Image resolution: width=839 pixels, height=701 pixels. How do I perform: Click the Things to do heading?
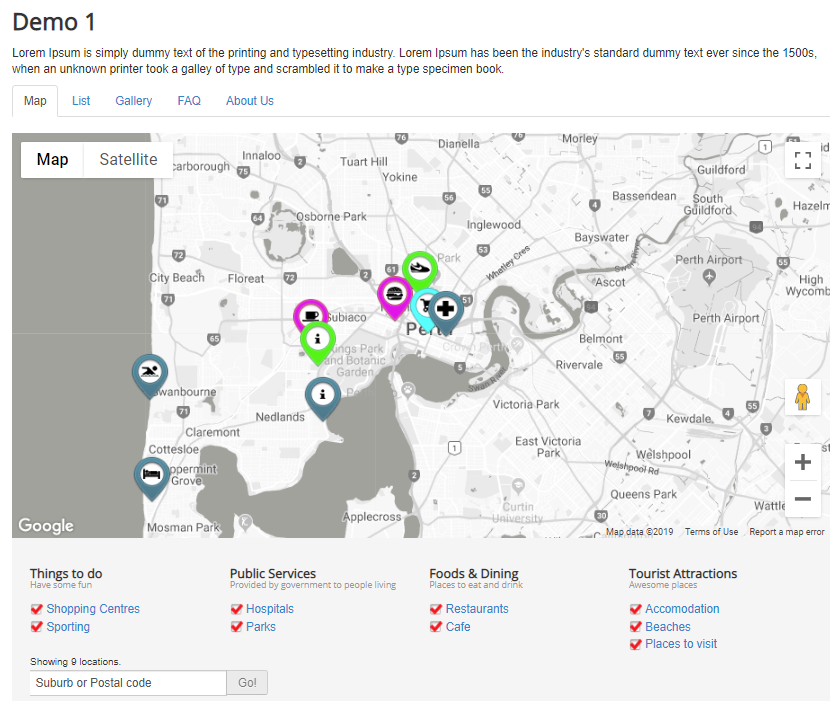tap(66, 574)
